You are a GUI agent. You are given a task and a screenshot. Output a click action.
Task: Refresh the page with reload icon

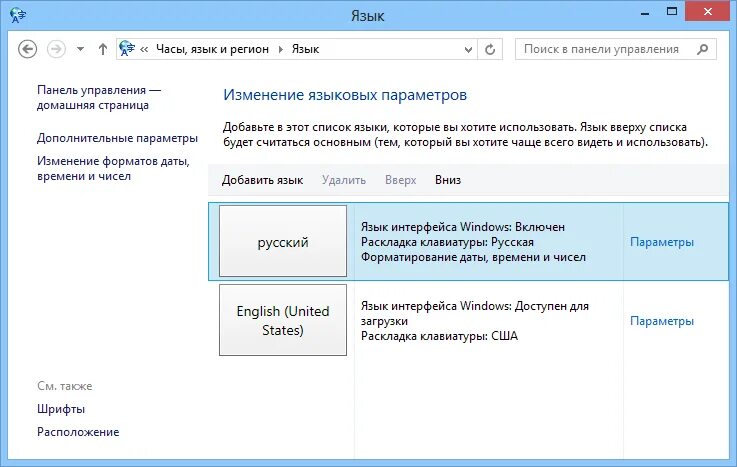pyautogui.click(x=490, y=49)
